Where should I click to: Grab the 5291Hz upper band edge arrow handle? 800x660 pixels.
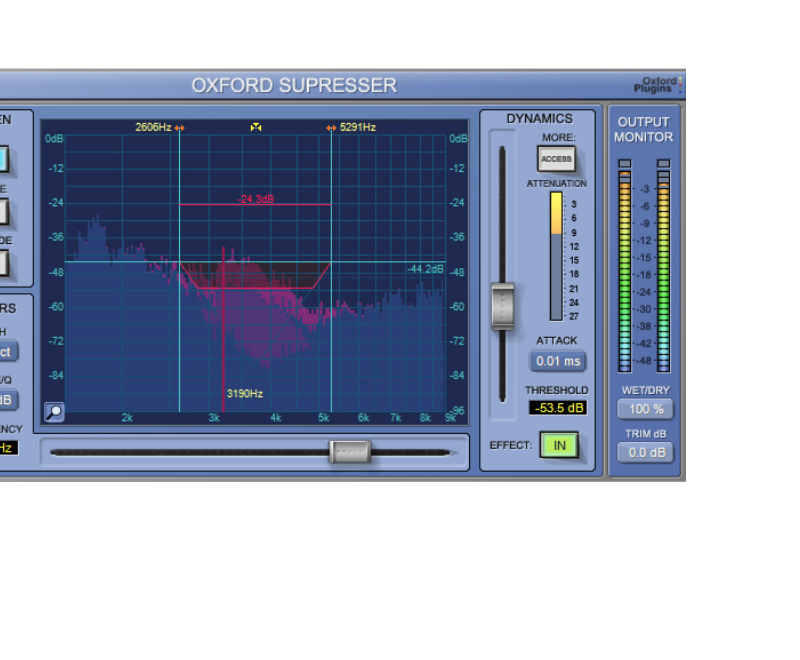tap(331, 128)
